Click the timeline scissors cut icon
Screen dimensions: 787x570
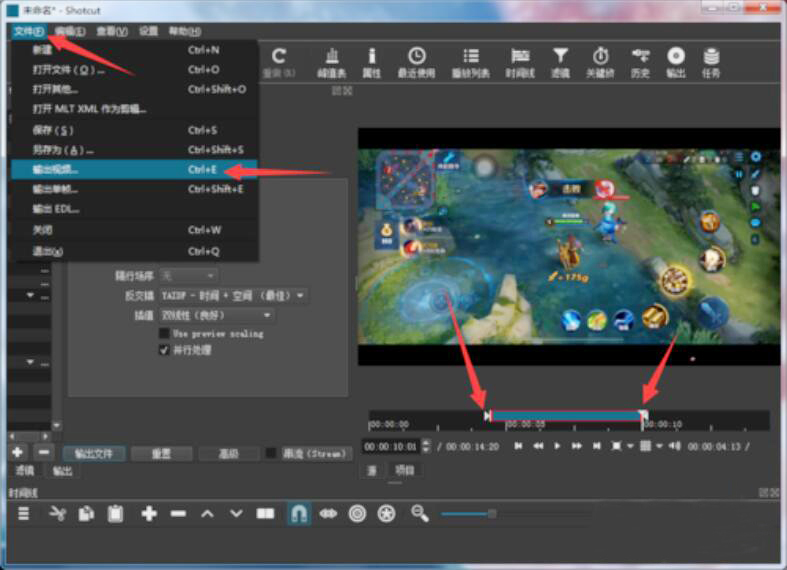point(57,513)
